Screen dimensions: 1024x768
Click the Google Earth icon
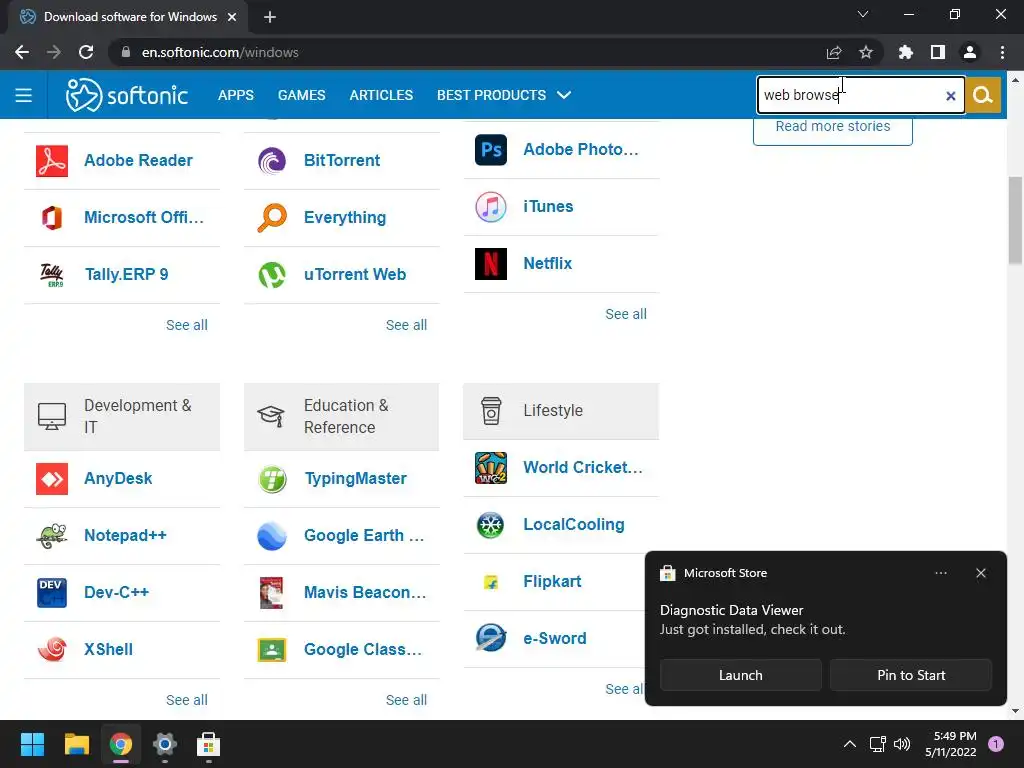coord(272,536)
